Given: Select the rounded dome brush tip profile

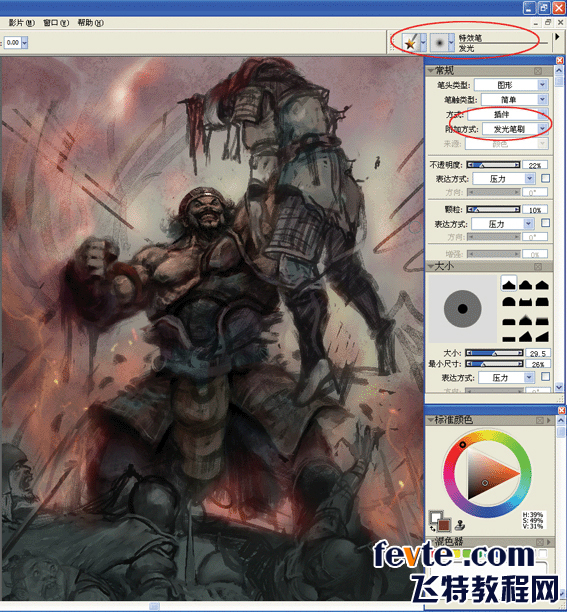Looking at the screenshot, I should (x=508, y=302).
